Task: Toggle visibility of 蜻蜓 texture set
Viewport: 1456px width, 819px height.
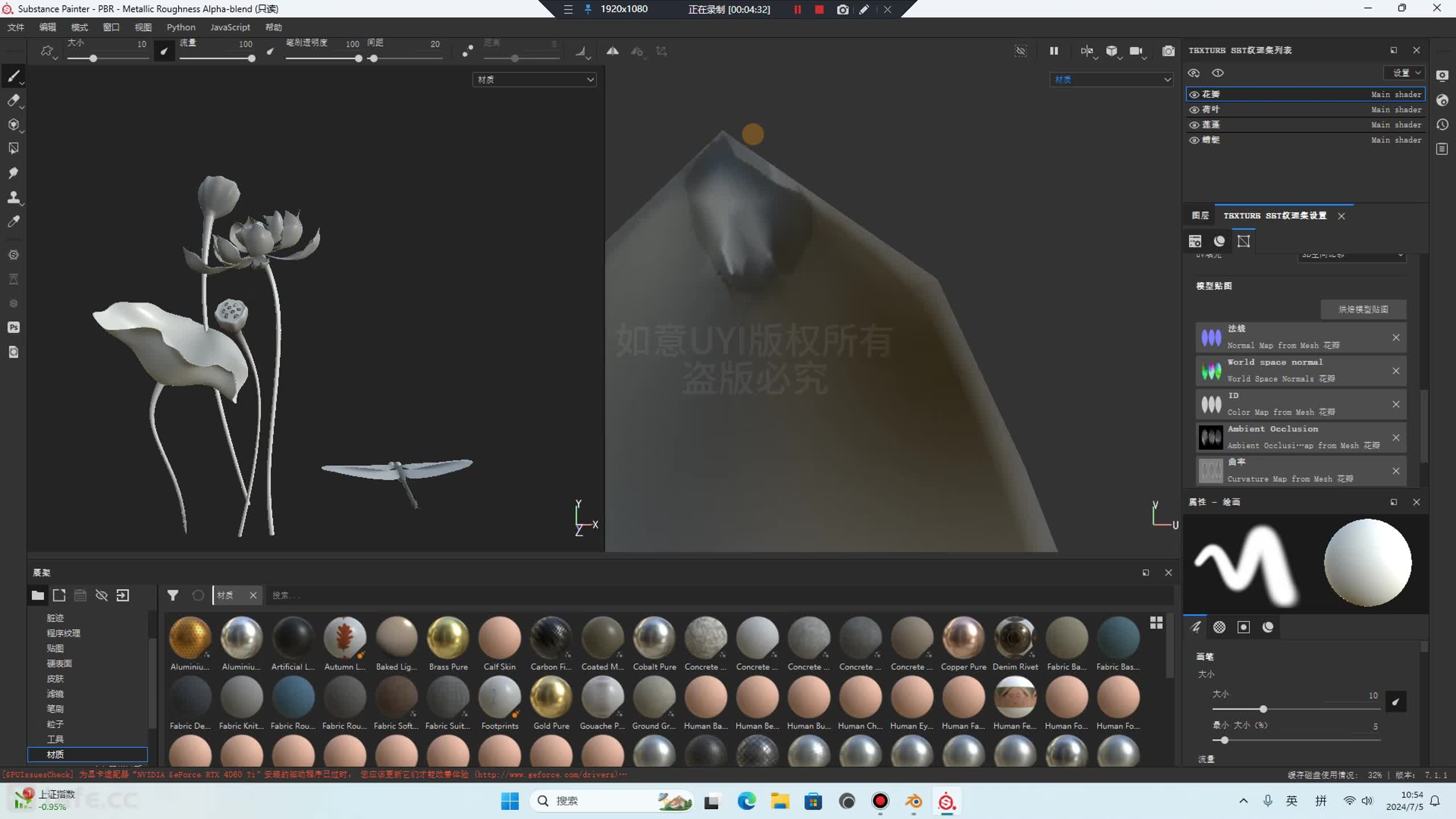Action: [x=1194, y=140]
